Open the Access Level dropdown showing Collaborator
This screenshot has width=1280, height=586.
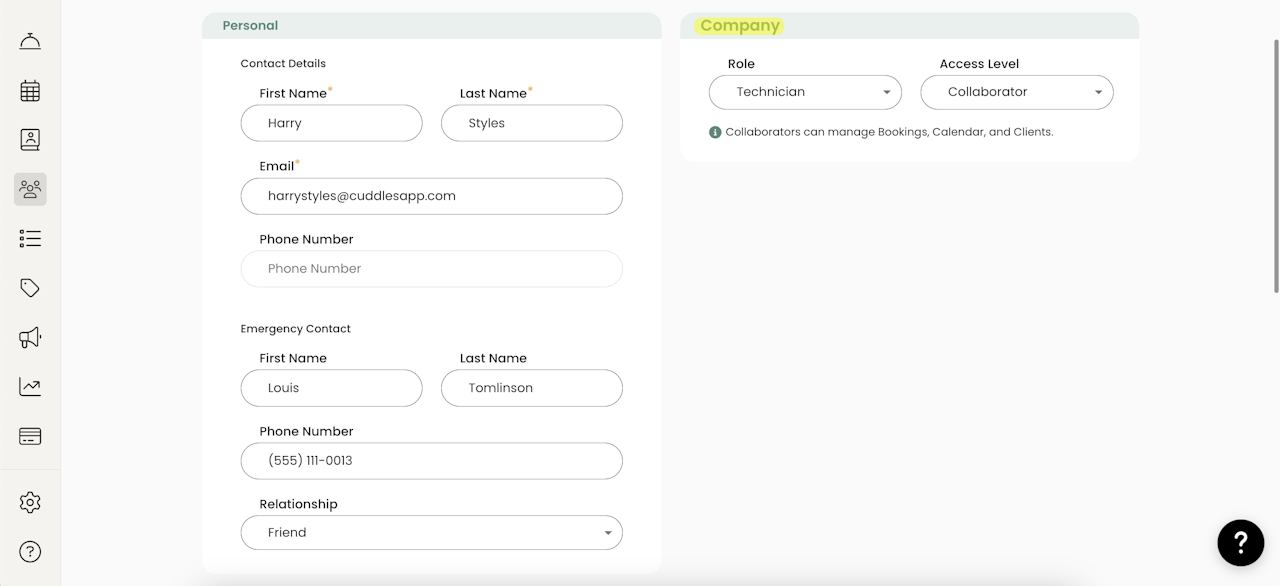tap(1016, 92)
